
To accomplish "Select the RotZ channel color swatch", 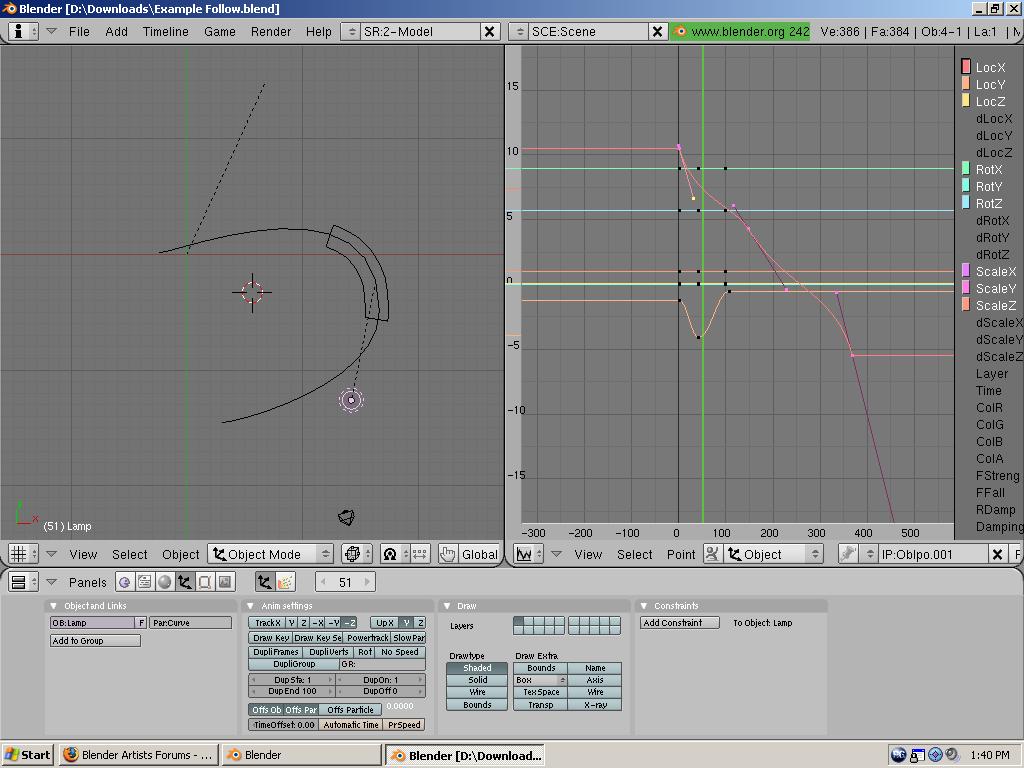I will [x=966, y=203].
